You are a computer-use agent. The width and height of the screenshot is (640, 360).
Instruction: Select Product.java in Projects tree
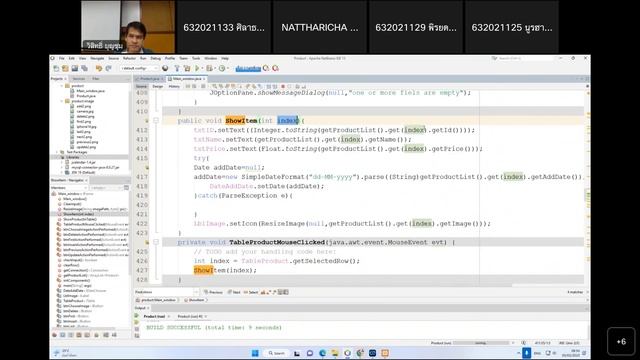point(85,96)
